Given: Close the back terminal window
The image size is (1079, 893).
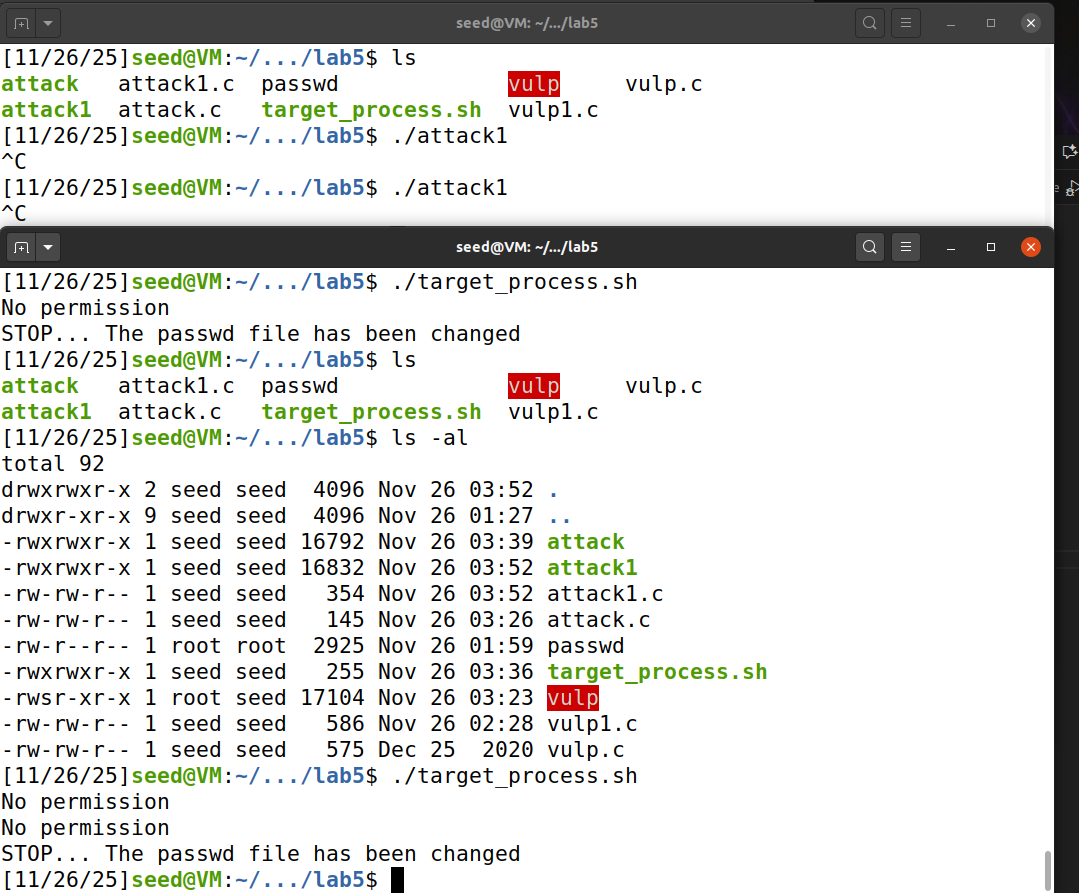Looking at the screenshot, I should point(1031,23).
